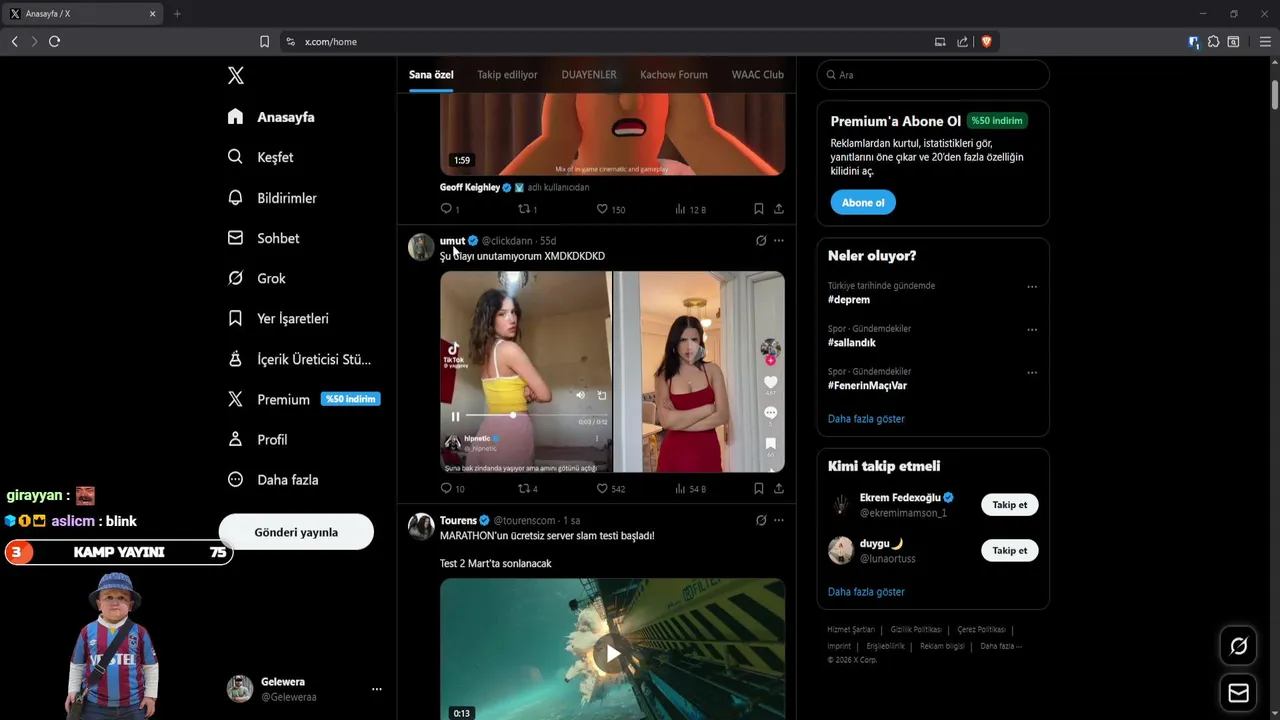Open floating messages button at bottom right
This screenshot has height=720, width=1280.
[1238, 693]
